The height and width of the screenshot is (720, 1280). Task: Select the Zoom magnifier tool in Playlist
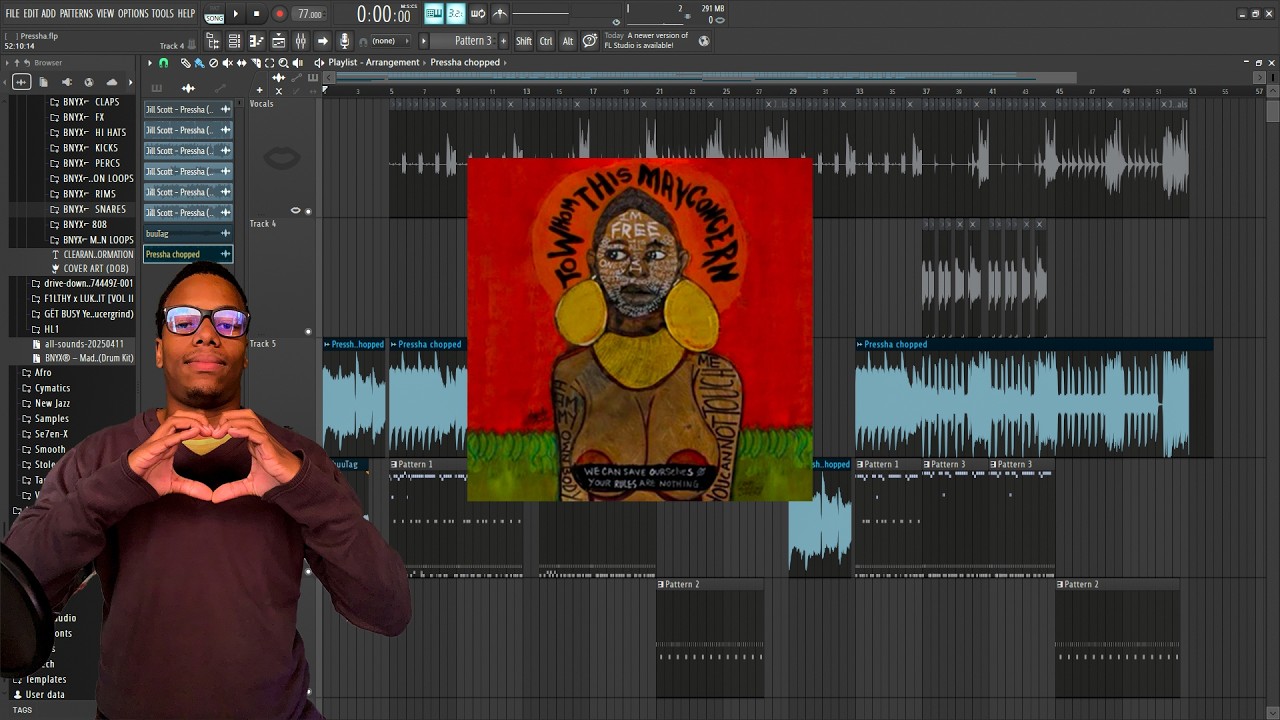tap(283, 63)
